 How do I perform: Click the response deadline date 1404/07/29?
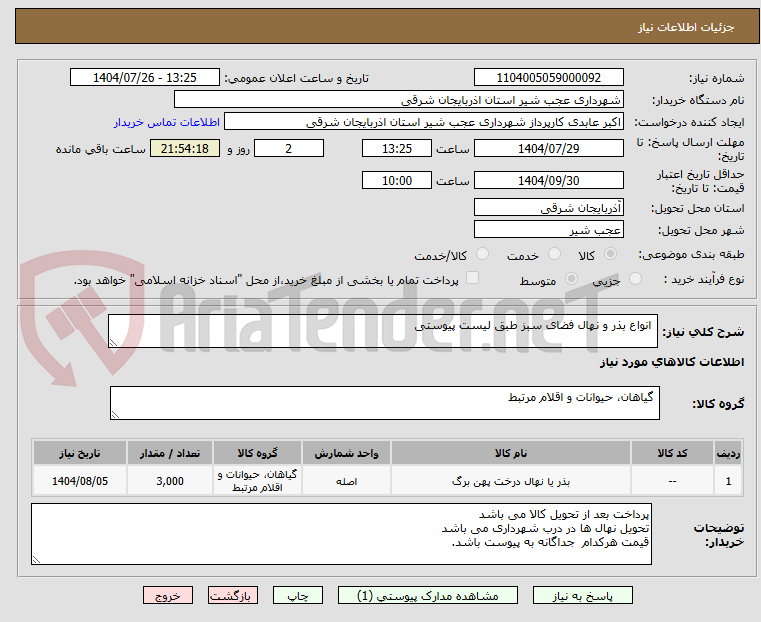[548, 148]
